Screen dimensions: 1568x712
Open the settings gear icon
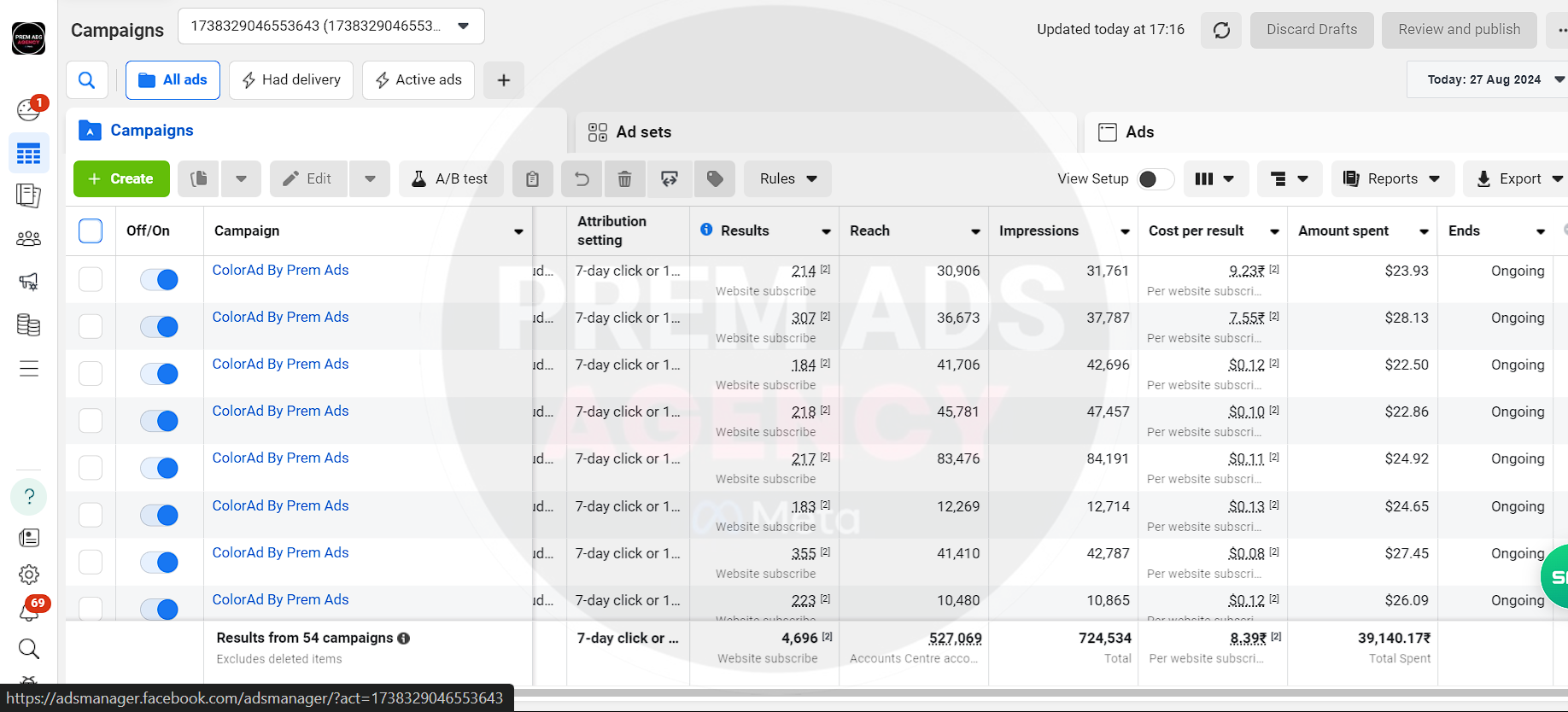tap(29, 575)
